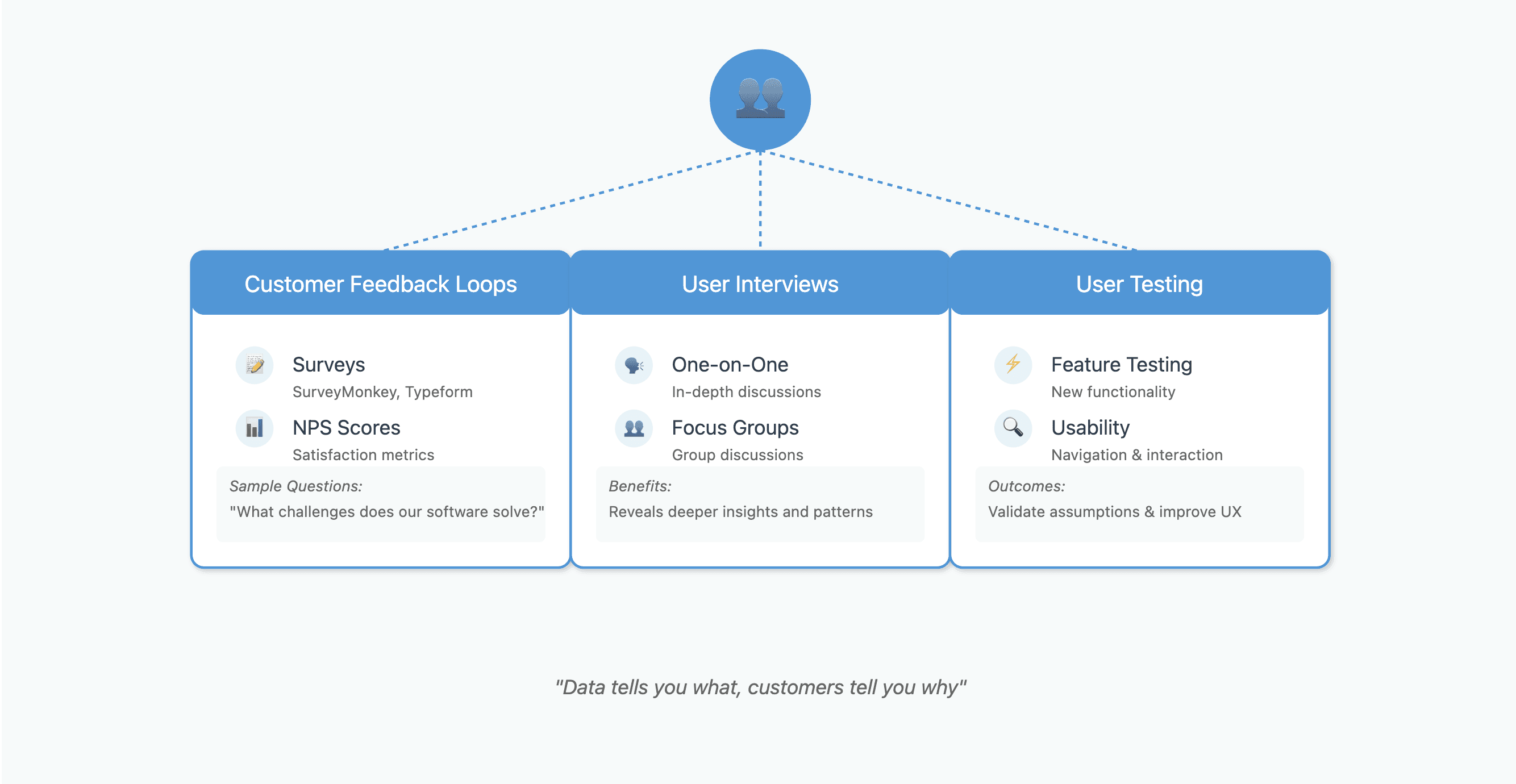Click "Reveals deeper insights and patterns" text
1516x784 pixels.
740,511
